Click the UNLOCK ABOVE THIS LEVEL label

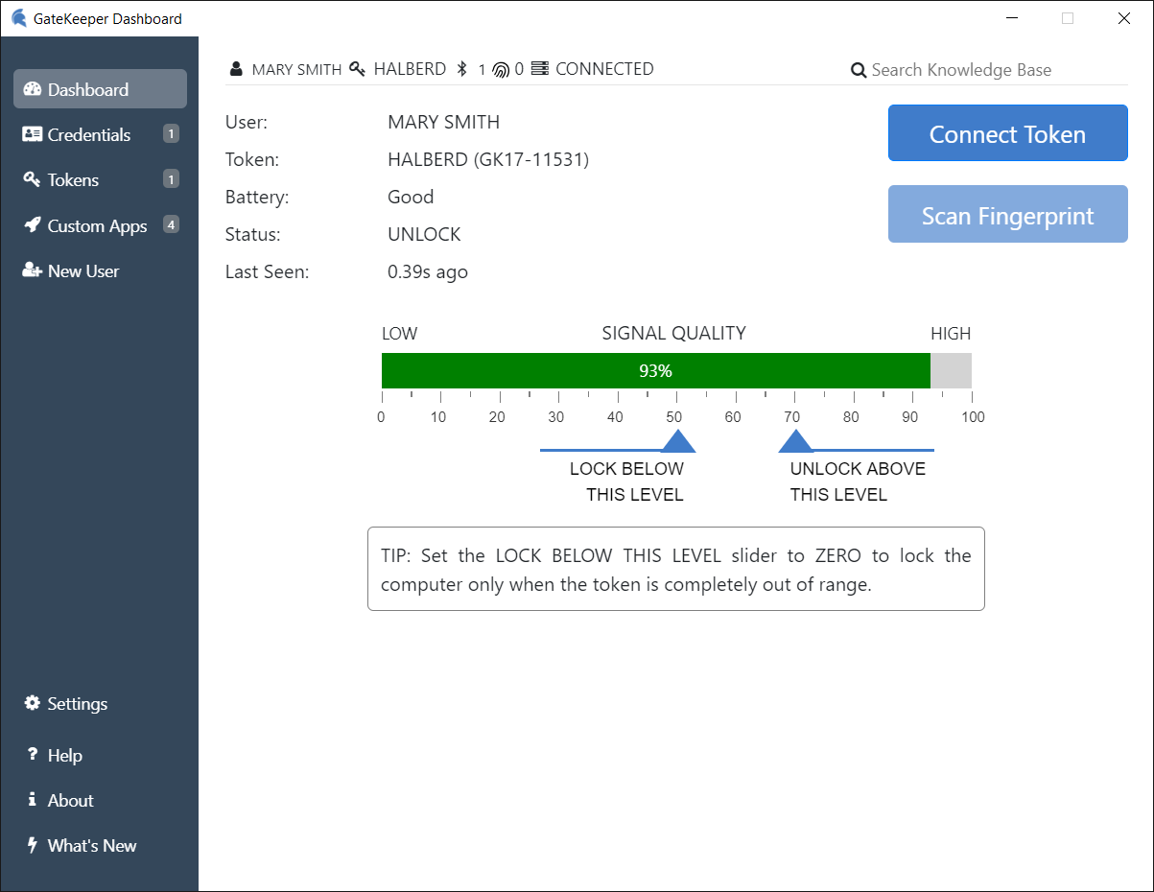(857, 481)
